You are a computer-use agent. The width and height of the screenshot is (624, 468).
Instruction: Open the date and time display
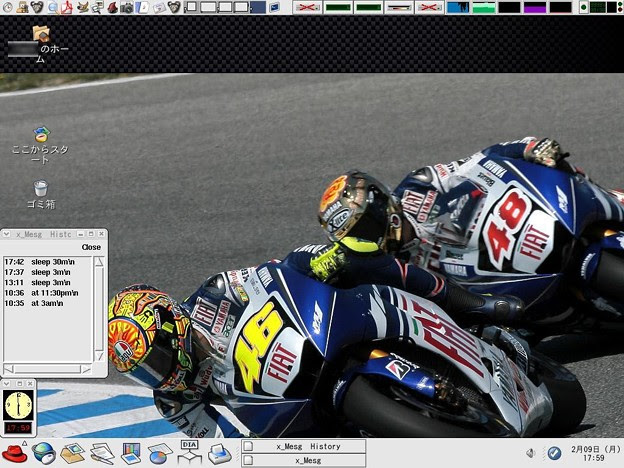tap(595, 453)
